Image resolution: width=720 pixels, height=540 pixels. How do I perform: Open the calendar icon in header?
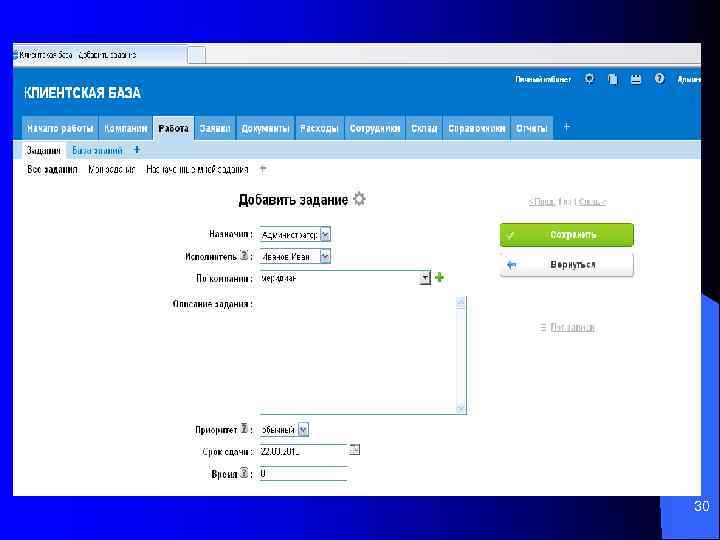636,79
